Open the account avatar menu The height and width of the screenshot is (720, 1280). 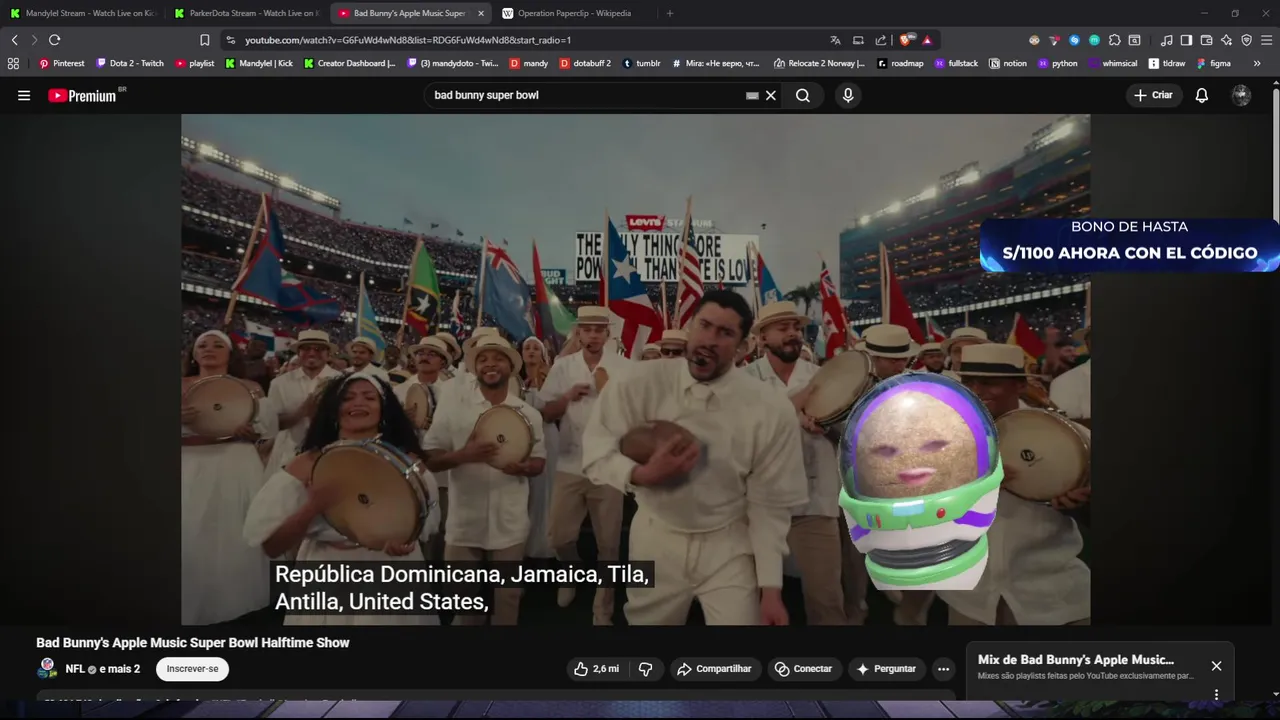coord(1241,96)
